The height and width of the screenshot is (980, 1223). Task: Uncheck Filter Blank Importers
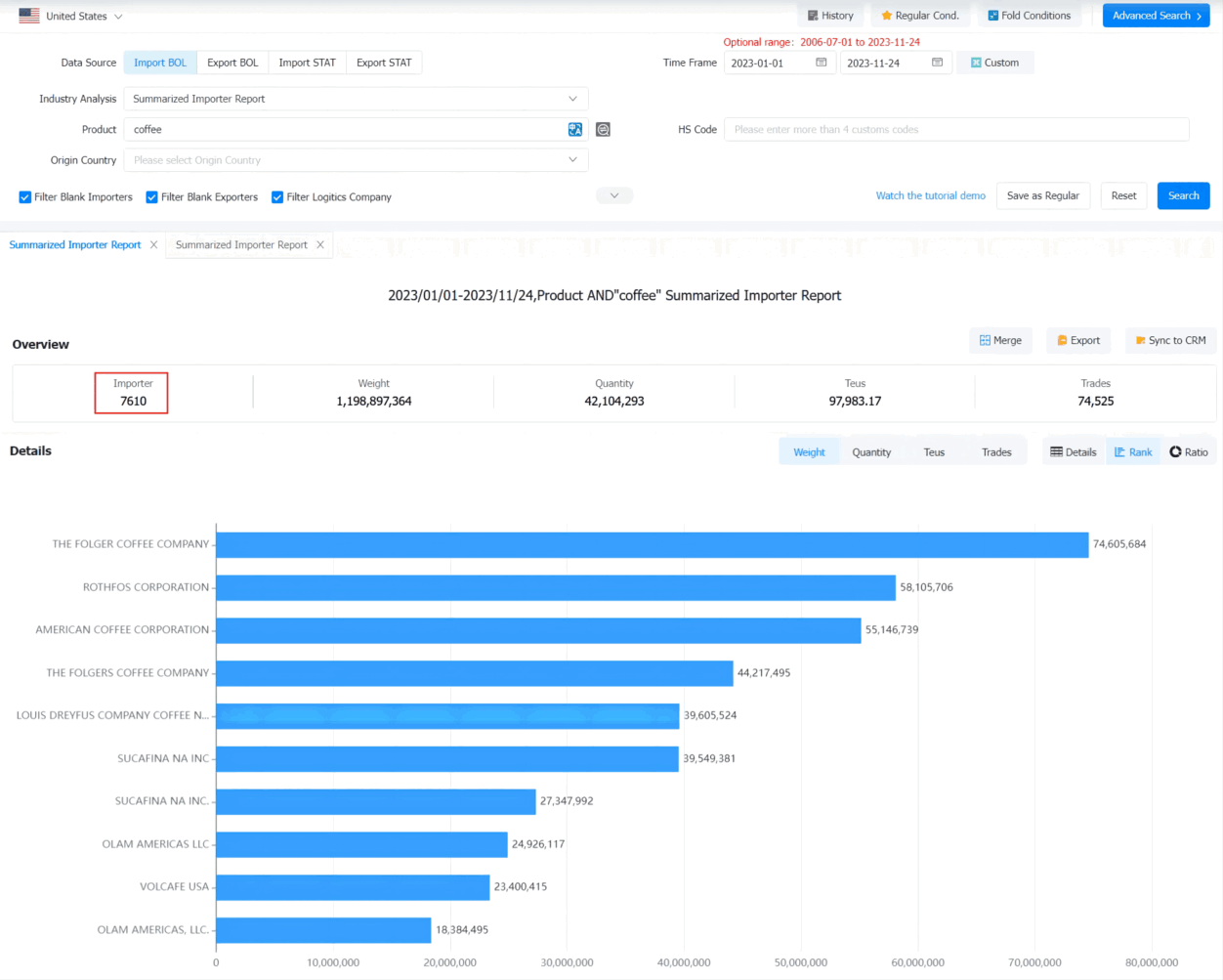pos(25,197)
